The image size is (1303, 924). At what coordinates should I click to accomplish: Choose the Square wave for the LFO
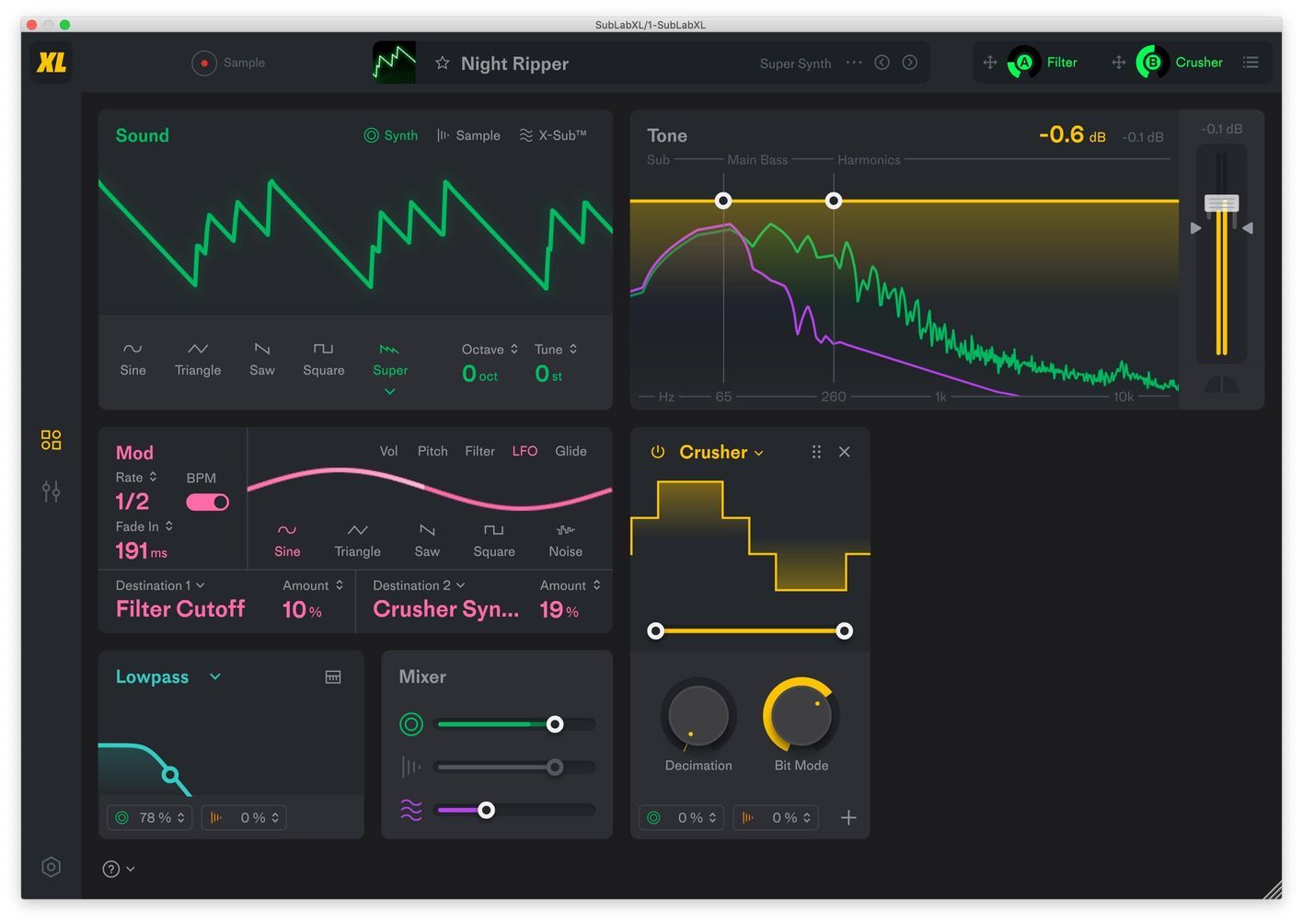click(493, 539)
